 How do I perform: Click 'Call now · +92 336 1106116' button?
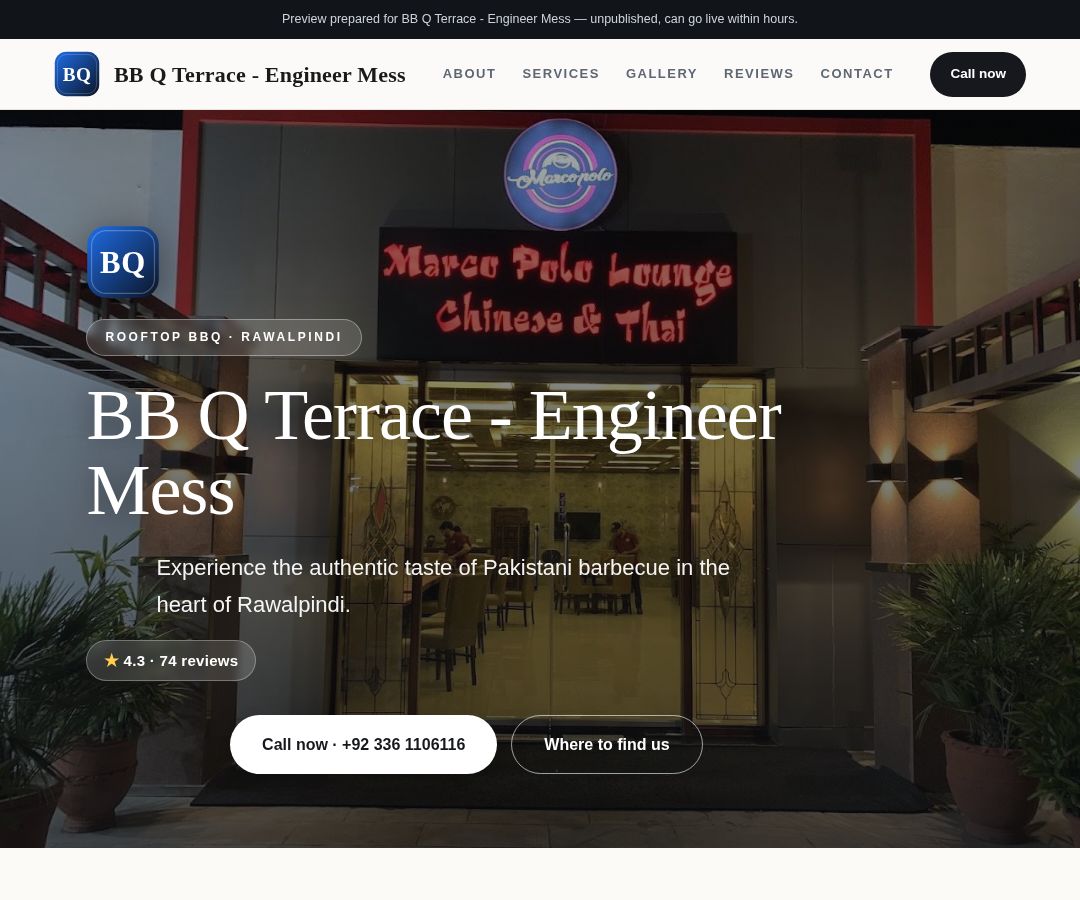pyautogui.click(x=363, y=744)
